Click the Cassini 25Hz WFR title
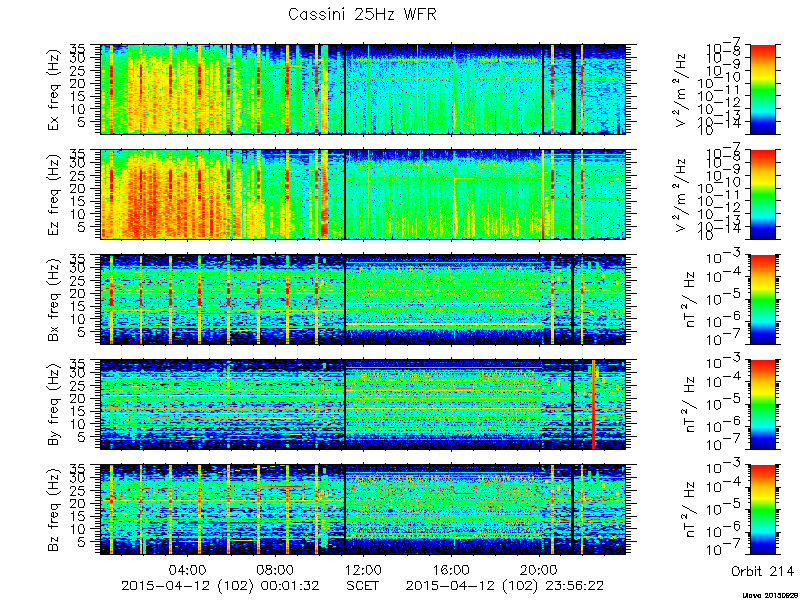This screenshot has height=600, width=800. click(x=362, y=14)
